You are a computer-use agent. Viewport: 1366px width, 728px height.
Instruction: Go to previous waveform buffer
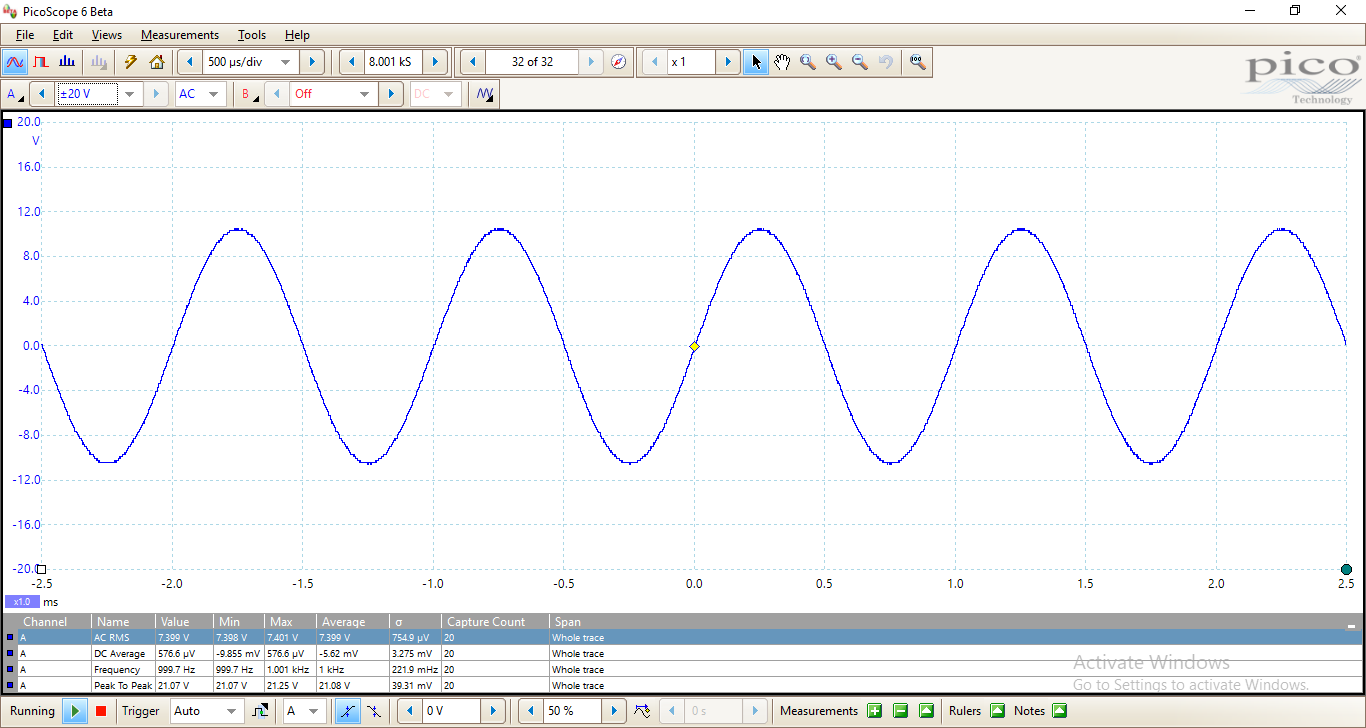(x=472, y=62)
